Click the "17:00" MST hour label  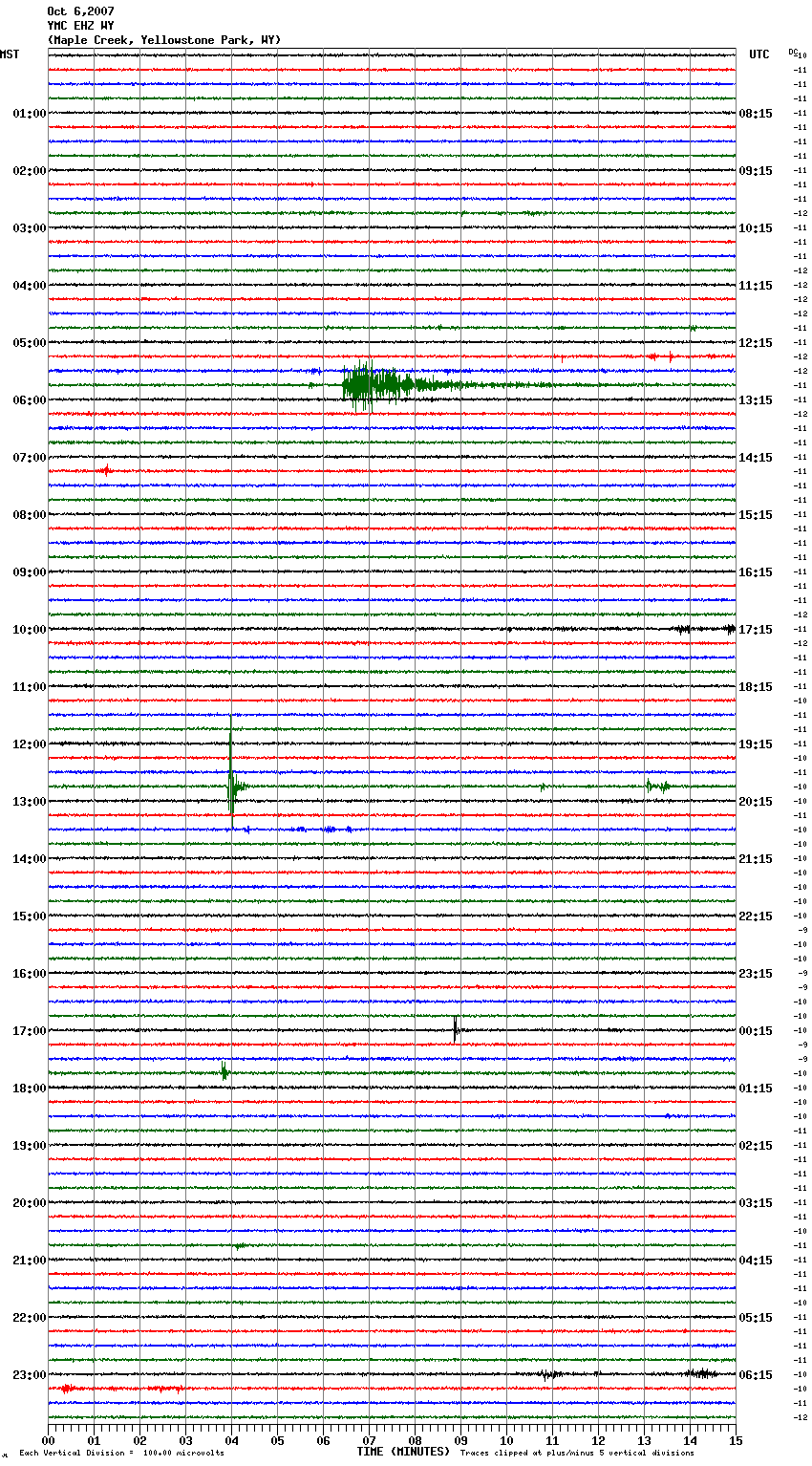pos(30,1031)
